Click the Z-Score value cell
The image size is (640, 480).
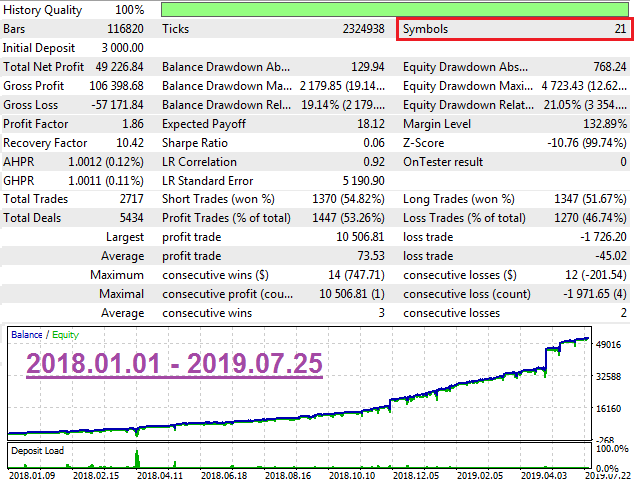582,143
